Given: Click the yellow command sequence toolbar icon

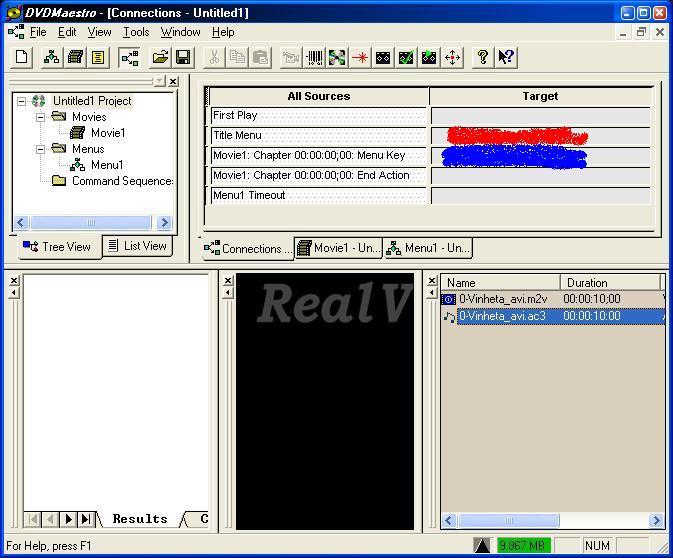Looking at the screenshot, I should pyautogui.click(x=98, y=57).
